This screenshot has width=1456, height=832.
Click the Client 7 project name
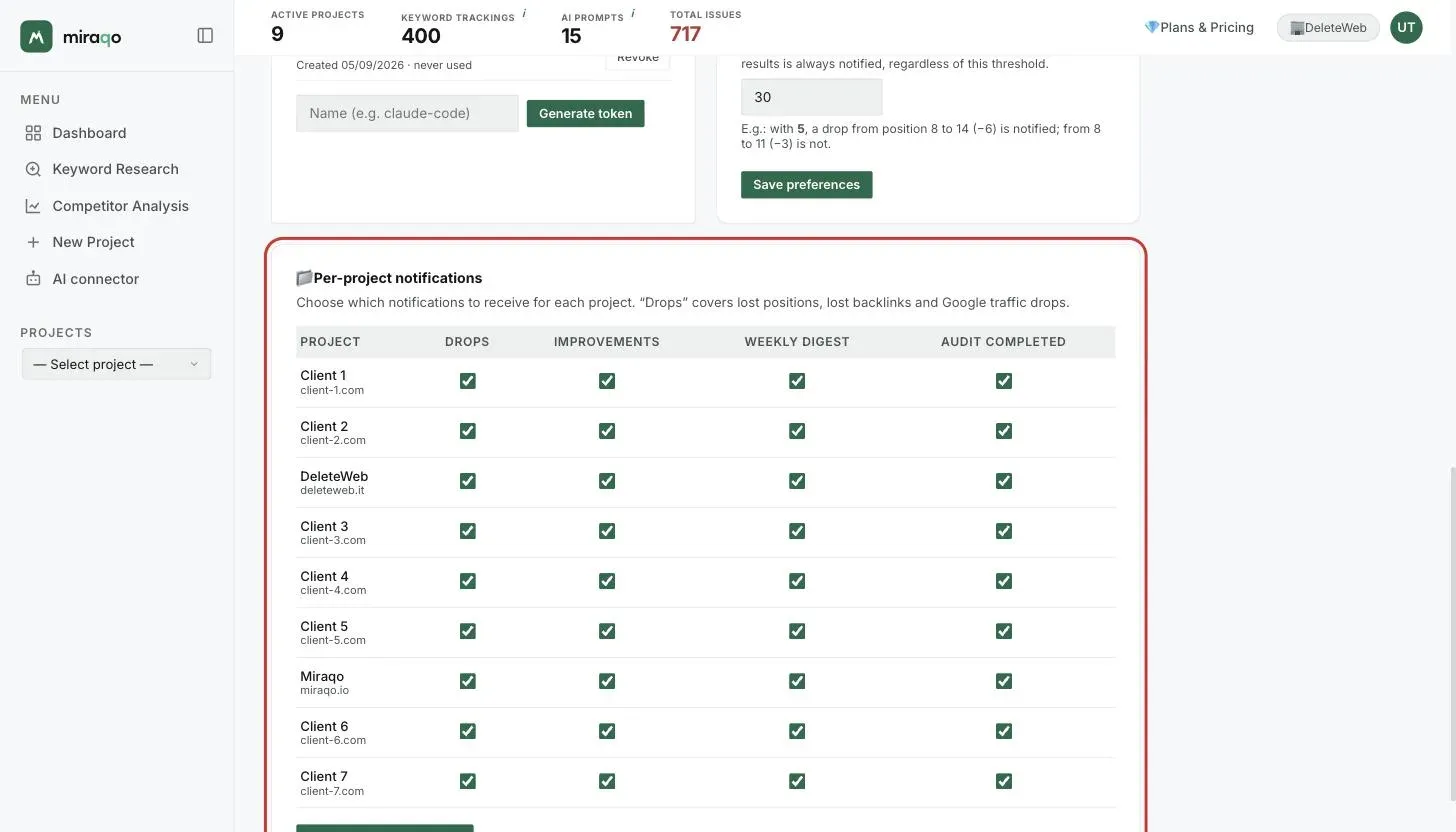point(324,776)
